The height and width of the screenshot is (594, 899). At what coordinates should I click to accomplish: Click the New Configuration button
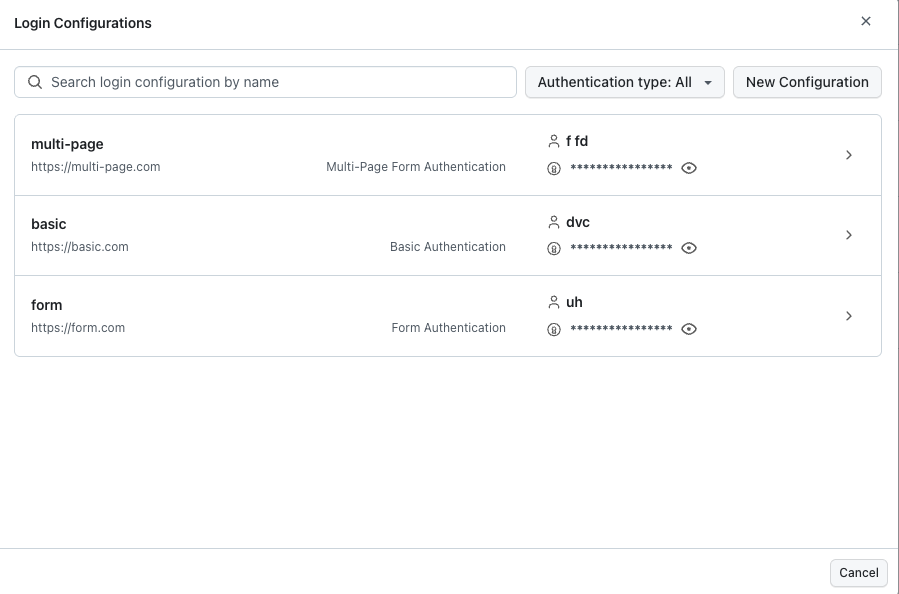coord(807,82)
